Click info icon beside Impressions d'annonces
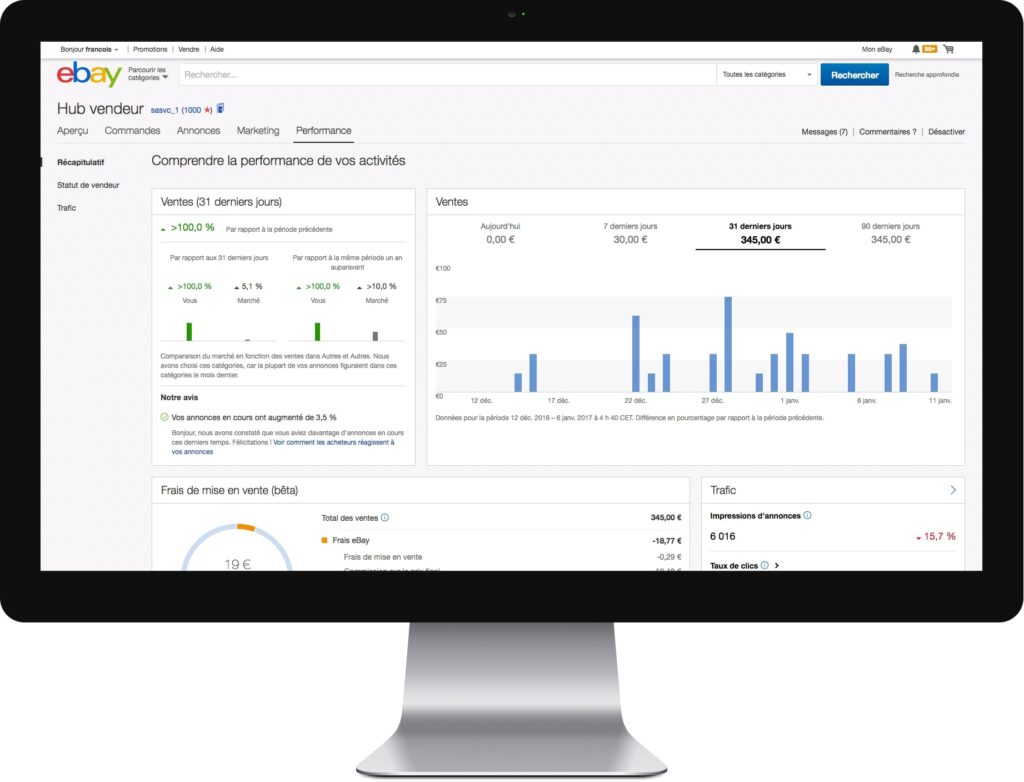Viewport: 1024px width, 782px height. (807, 516)
